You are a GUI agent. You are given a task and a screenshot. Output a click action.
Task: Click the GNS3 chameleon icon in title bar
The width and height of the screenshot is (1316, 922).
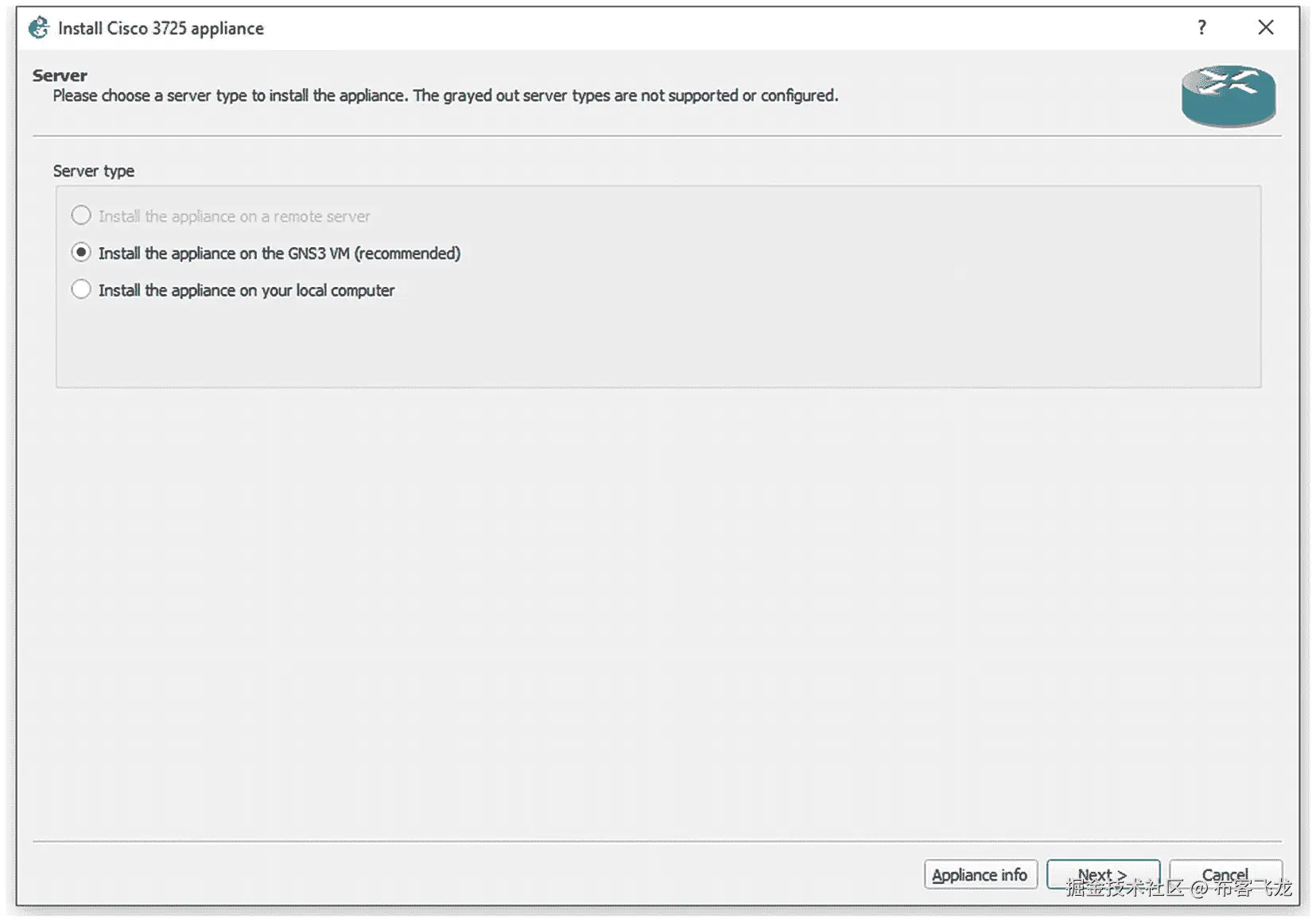click(x=38, y=28)
